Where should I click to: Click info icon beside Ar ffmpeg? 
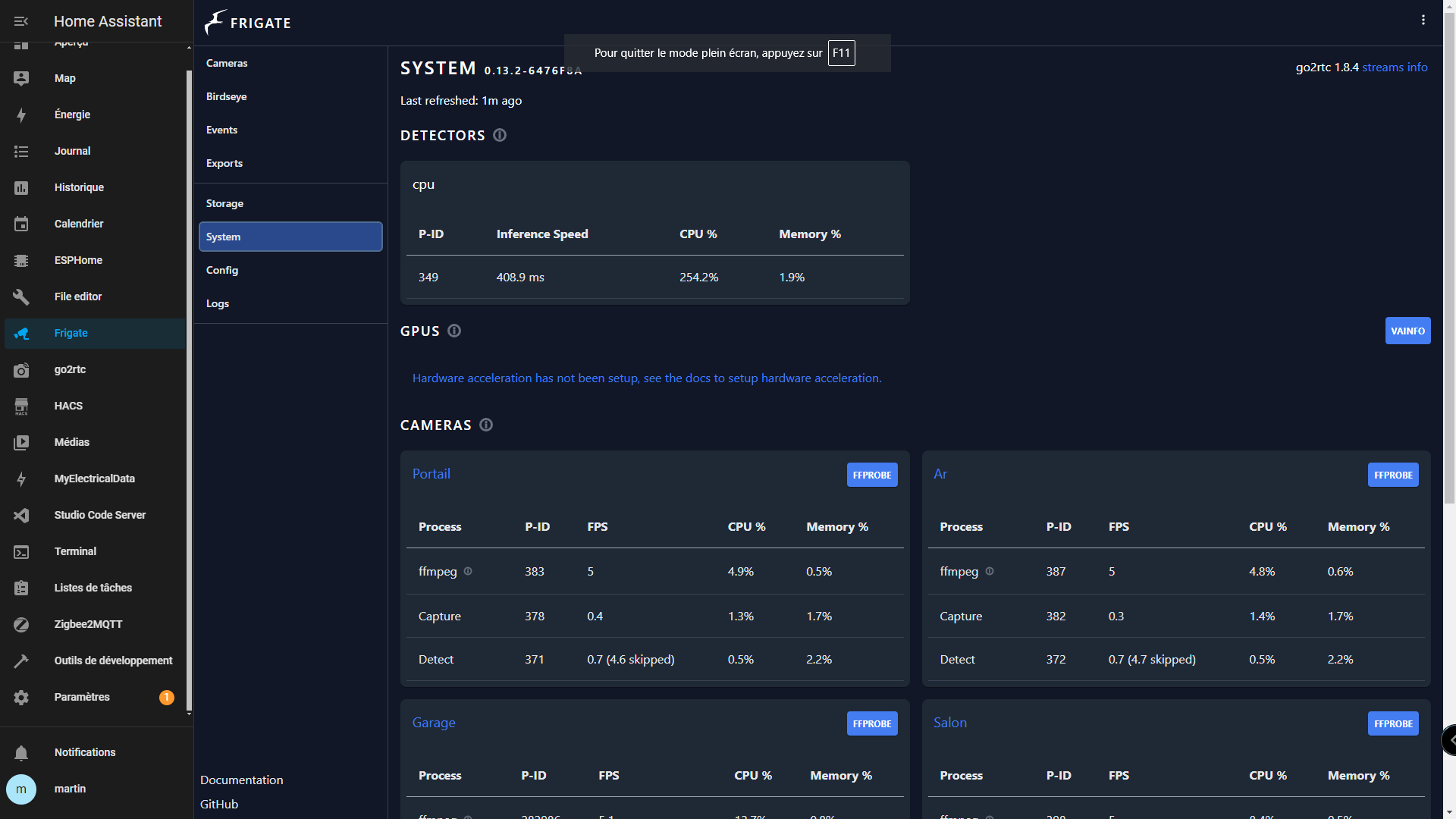pos(990,571)
